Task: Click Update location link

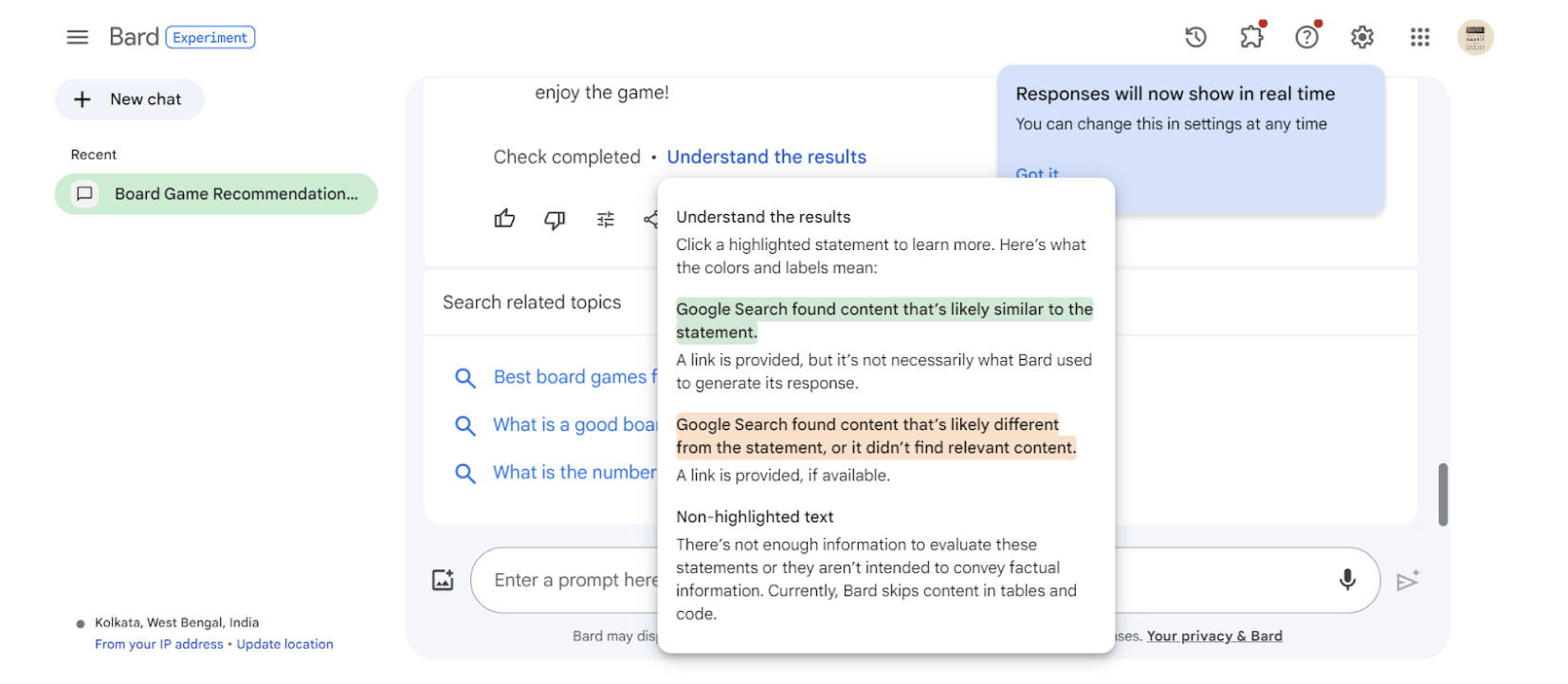Action: (284, 643)
